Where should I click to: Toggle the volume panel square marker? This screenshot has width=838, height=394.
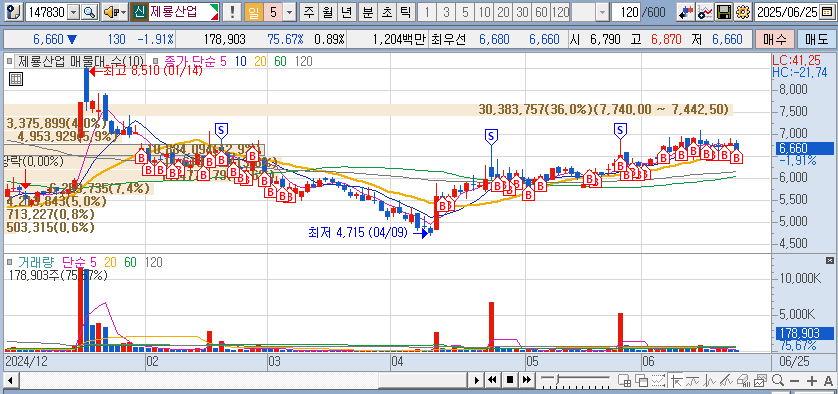click(x=9, y=262)
